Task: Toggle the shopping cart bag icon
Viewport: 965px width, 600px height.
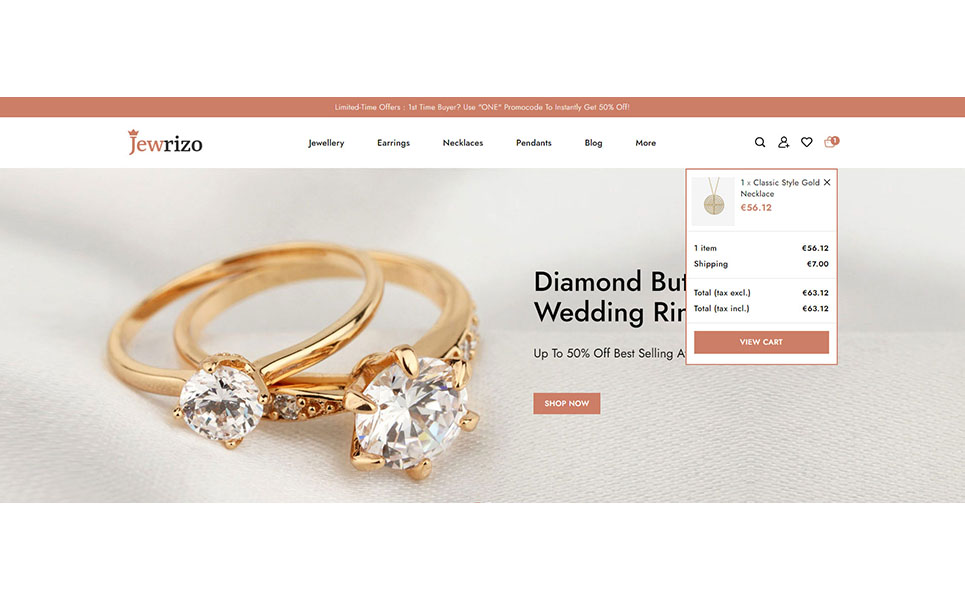Action: (x=830, y=142)
